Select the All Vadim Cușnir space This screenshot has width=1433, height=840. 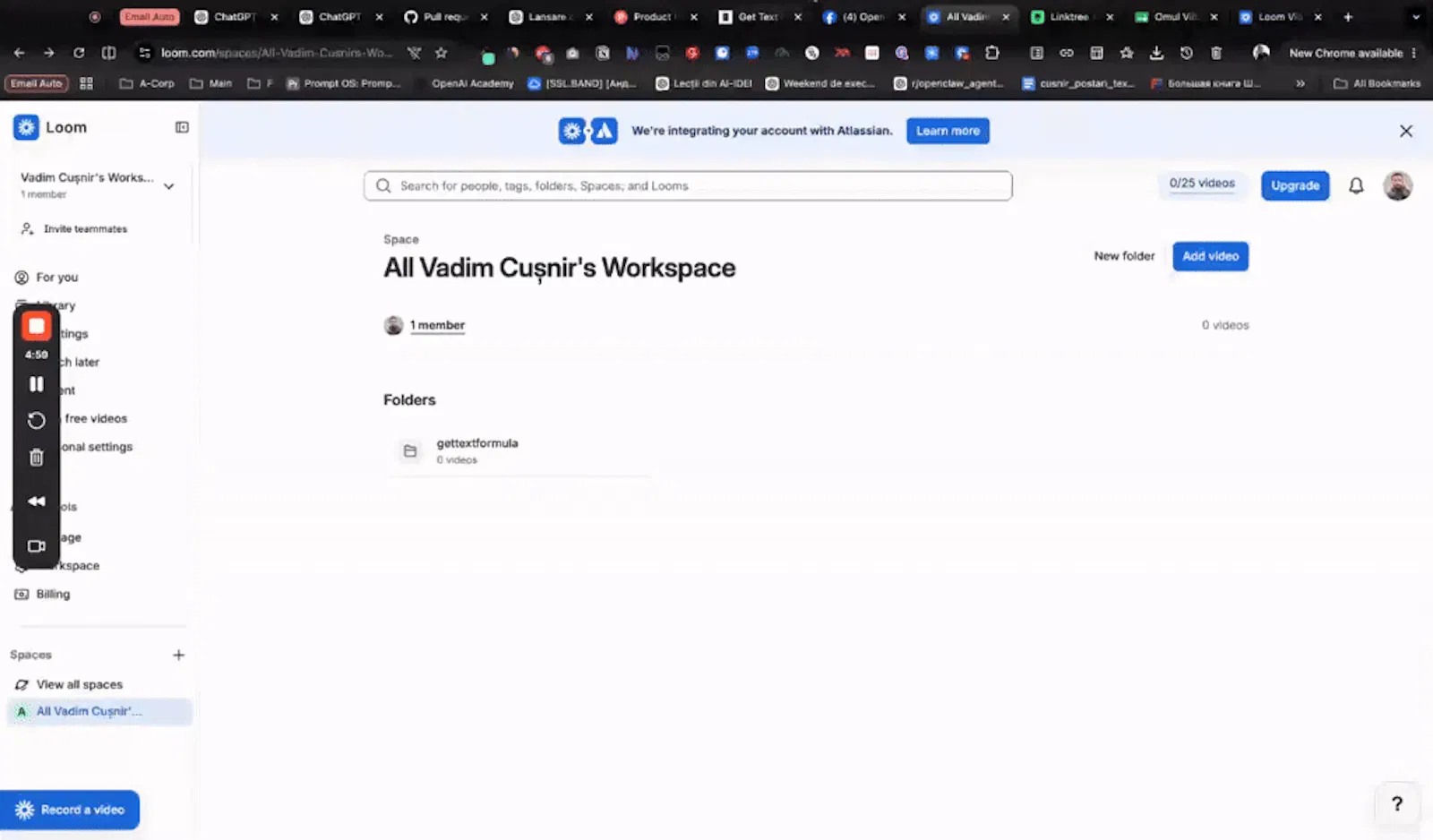coord(99,712)
